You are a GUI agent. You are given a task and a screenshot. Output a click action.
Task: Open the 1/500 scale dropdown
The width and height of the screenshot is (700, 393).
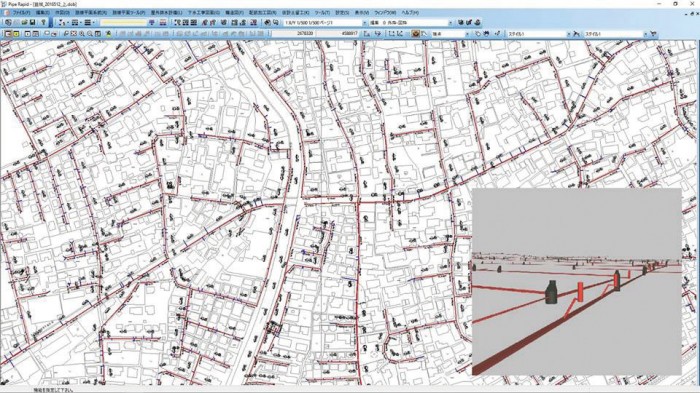[x=325, y=22]
